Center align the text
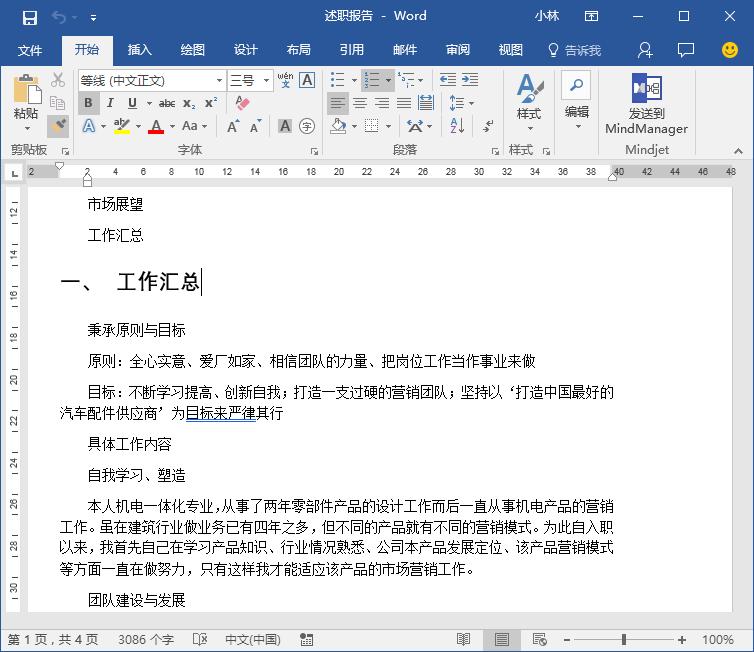The width and height of the screenshot is (754, 652). [360, 103]
